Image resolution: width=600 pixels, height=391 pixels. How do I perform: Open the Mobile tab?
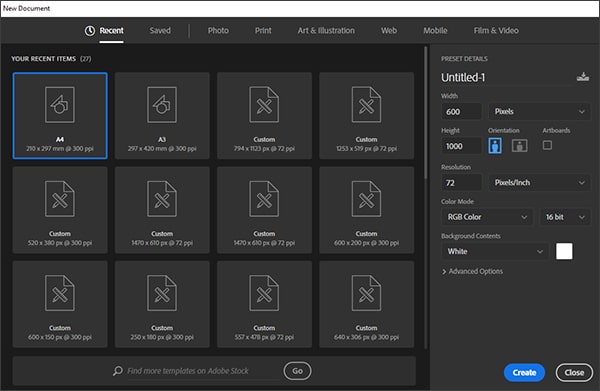pos(435,31)
